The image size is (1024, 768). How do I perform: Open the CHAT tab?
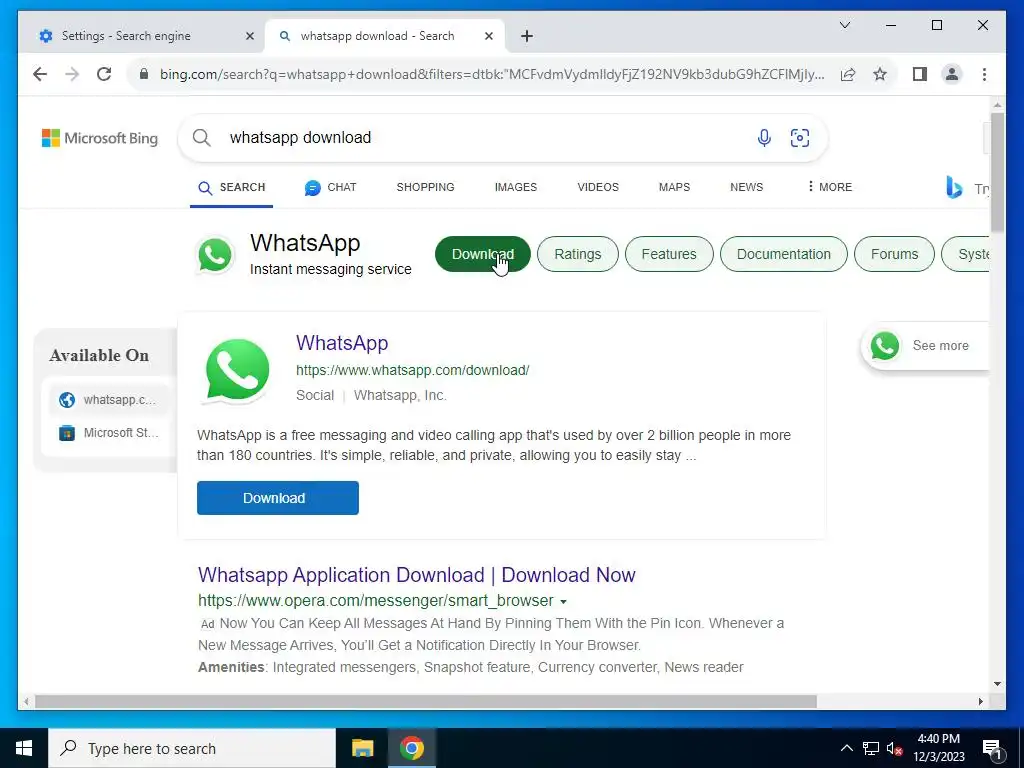[330, 187]
